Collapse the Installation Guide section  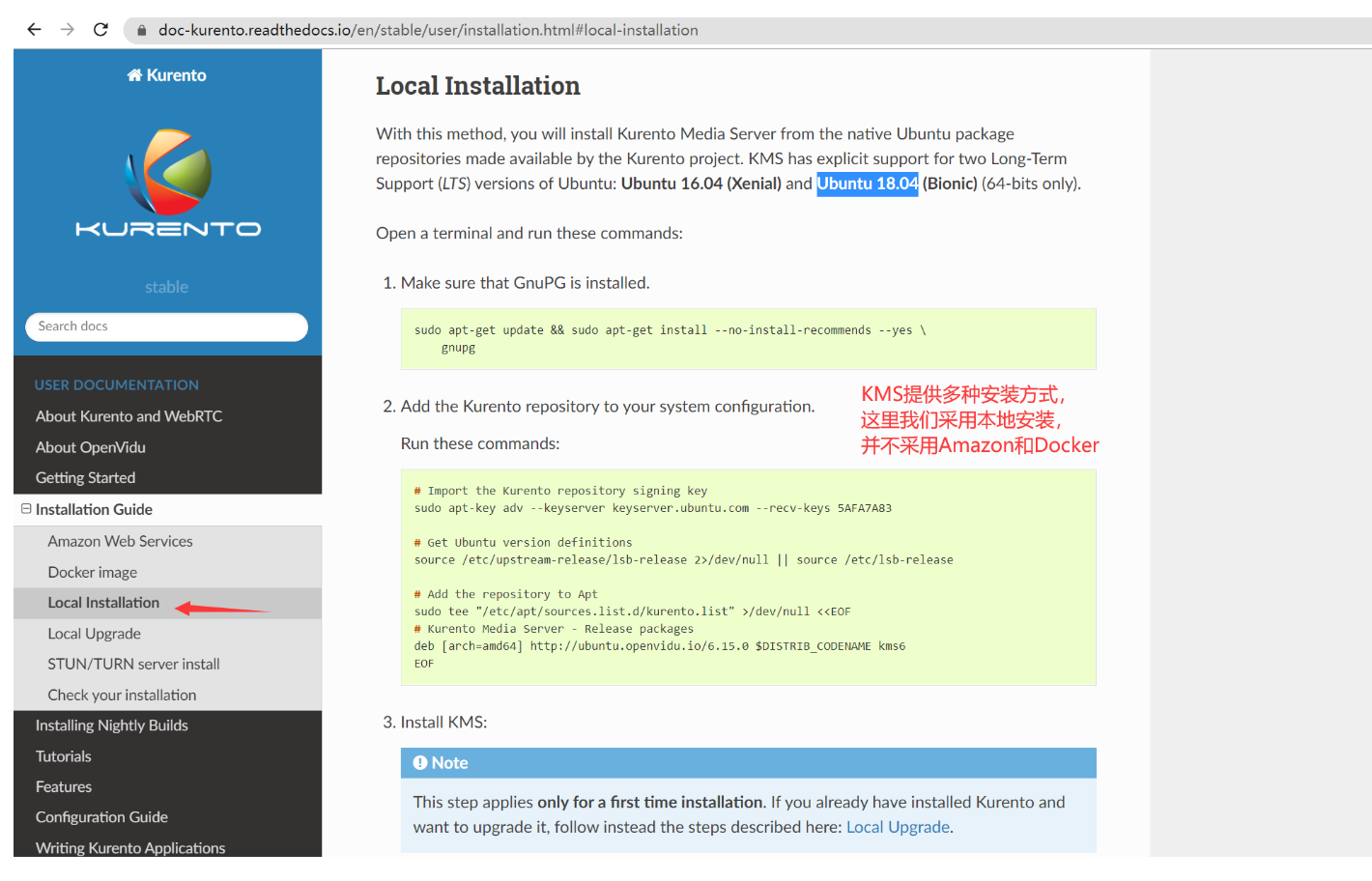point(26,509)
